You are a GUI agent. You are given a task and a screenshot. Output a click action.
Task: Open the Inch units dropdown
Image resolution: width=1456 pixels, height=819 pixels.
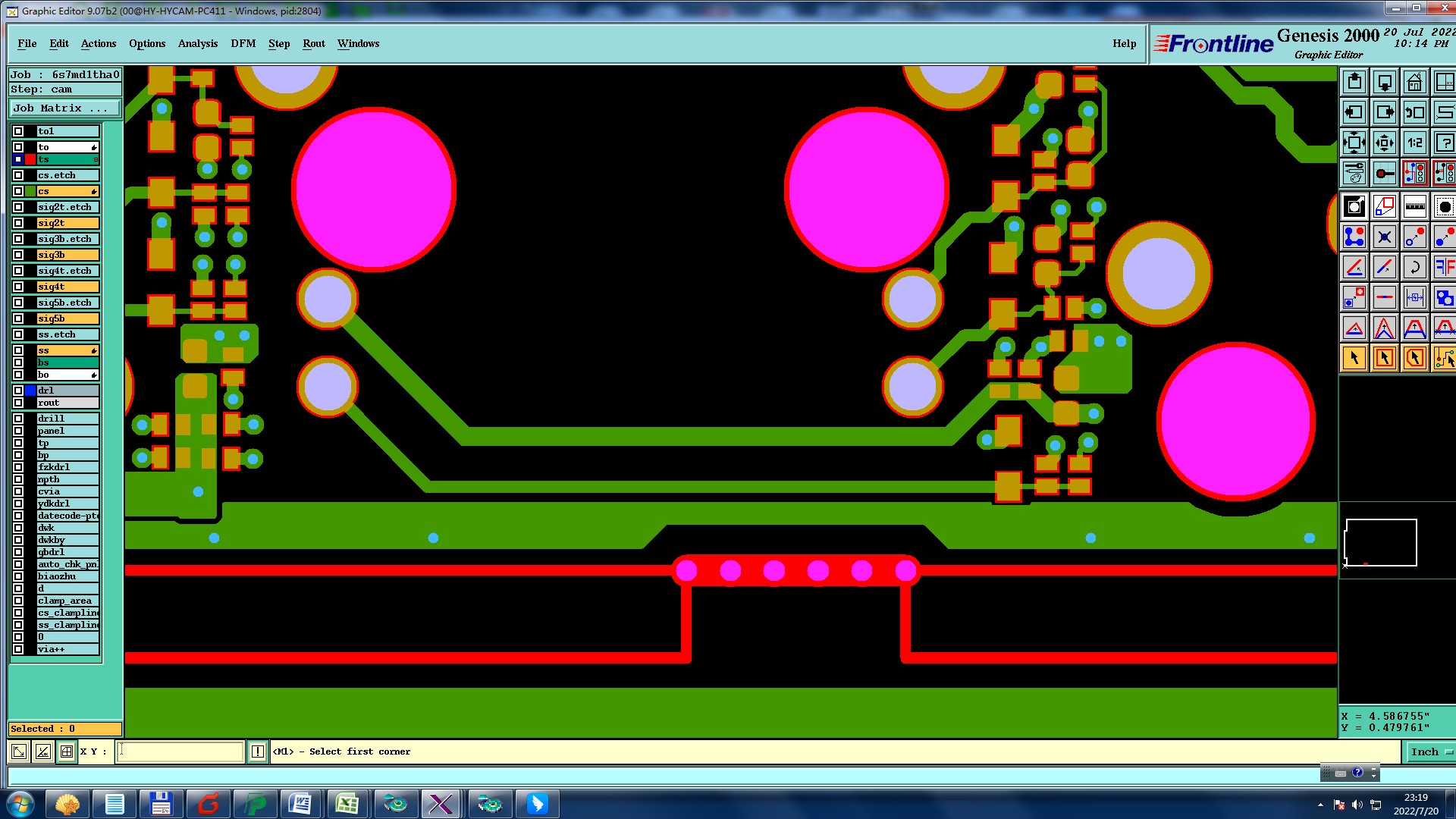click(x=1429, y=752)
